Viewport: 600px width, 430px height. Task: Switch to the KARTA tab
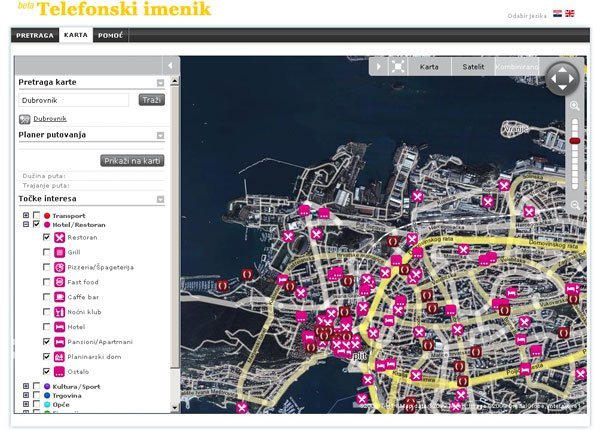point(76,35)
